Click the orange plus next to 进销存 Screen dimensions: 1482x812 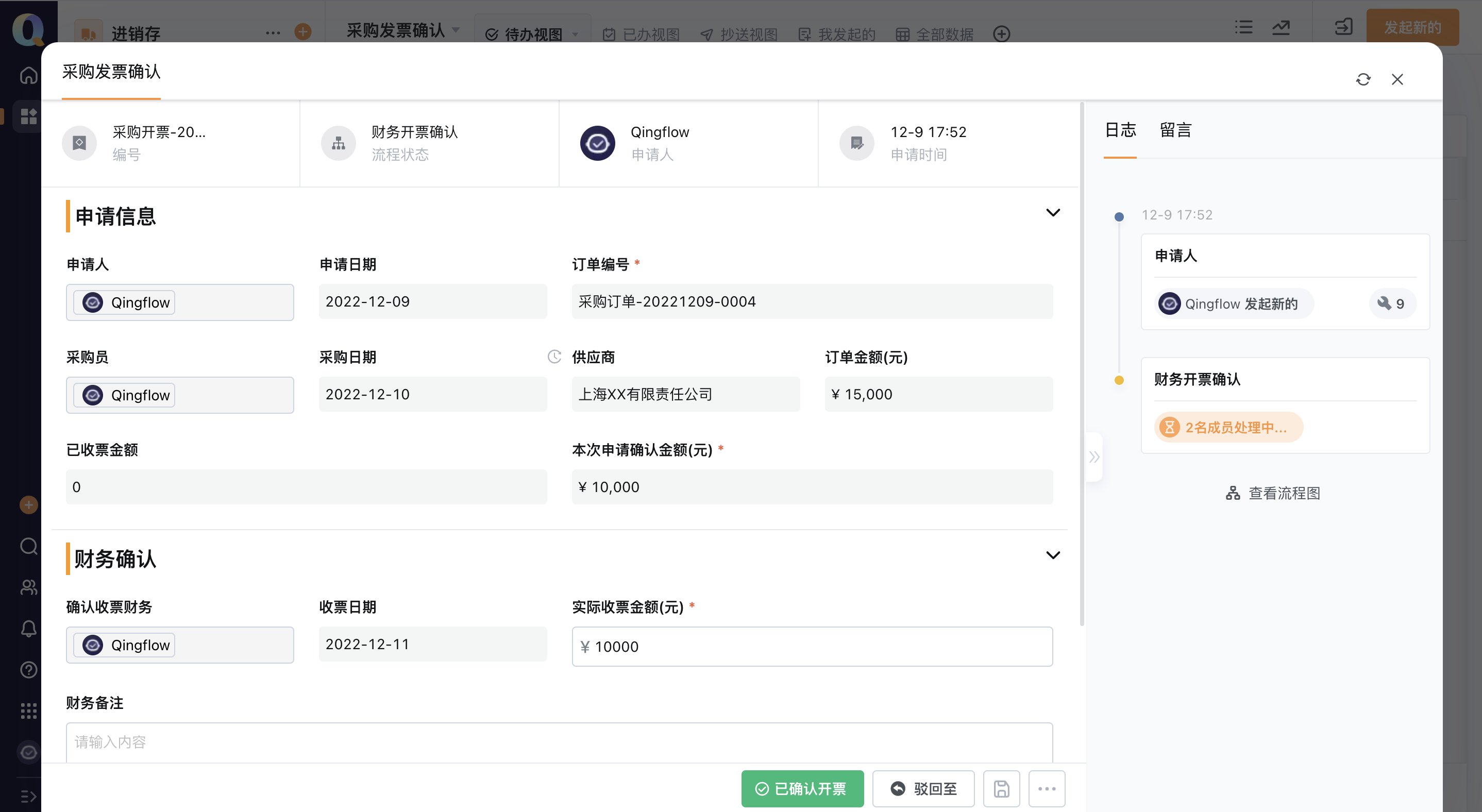pos(303,31)
